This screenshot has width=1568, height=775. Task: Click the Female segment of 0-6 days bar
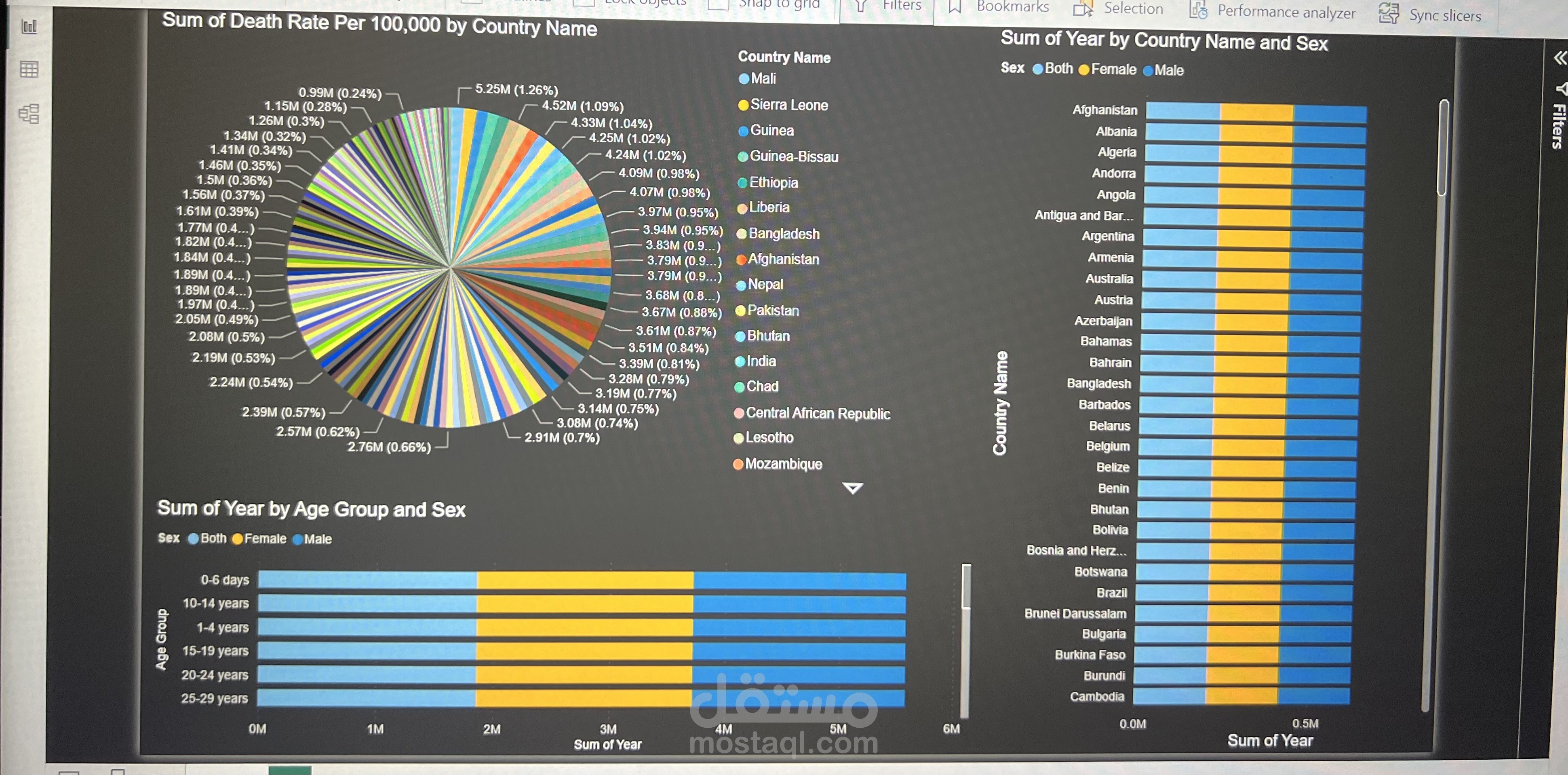(x=585, y=581)
